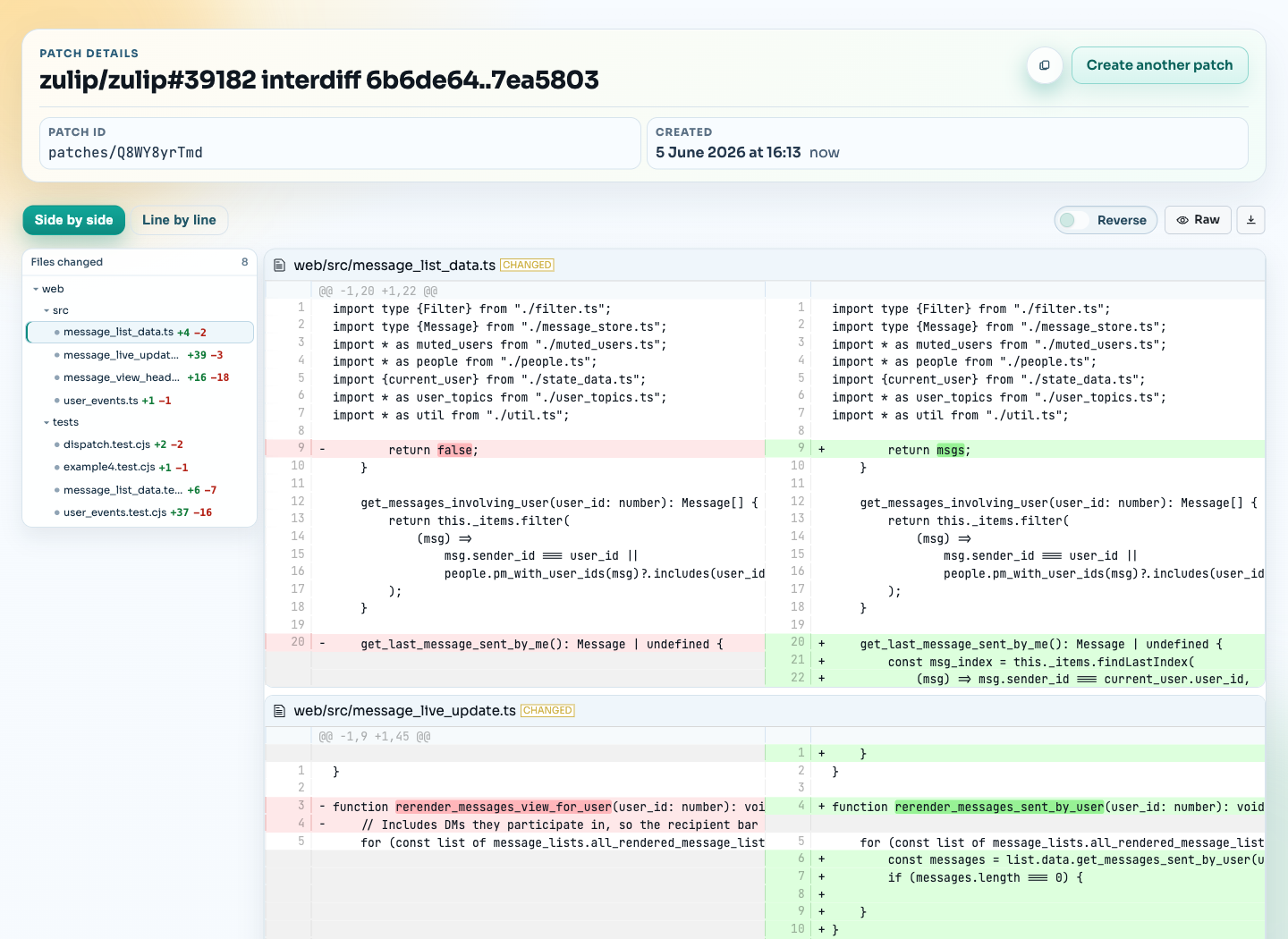The image size is (1288, 939).
Task: Click web/src/message_list_data.ts file header title
Action: tap(394, 266)
